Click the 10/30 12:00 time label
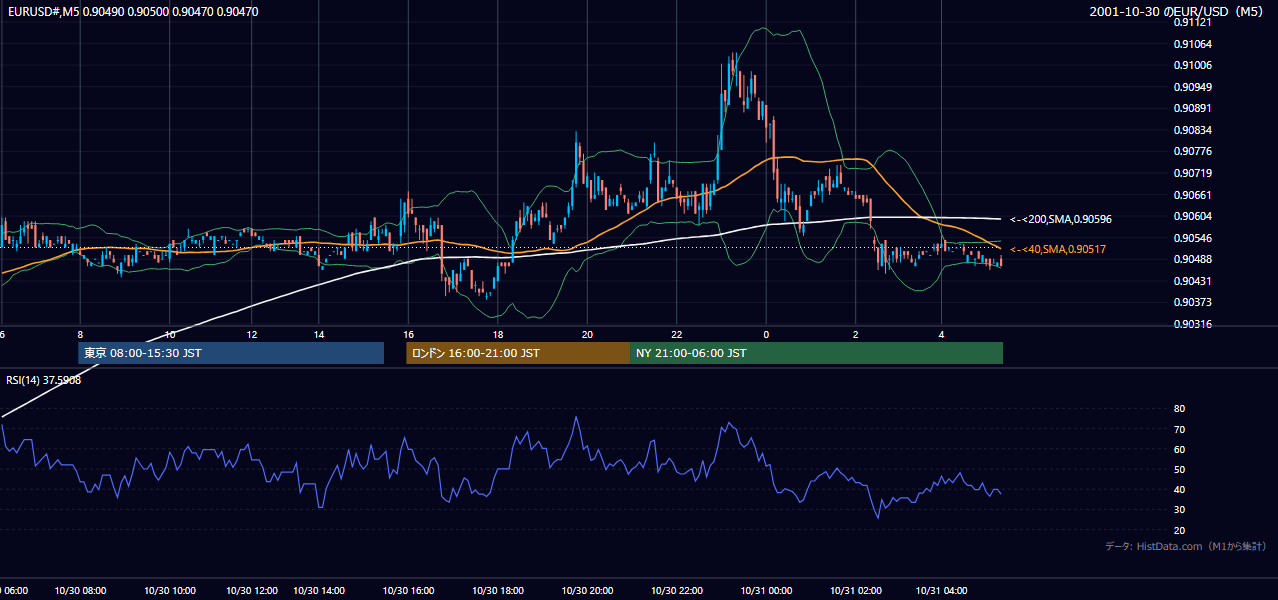Screen dimensions: 1278x600 252,591
